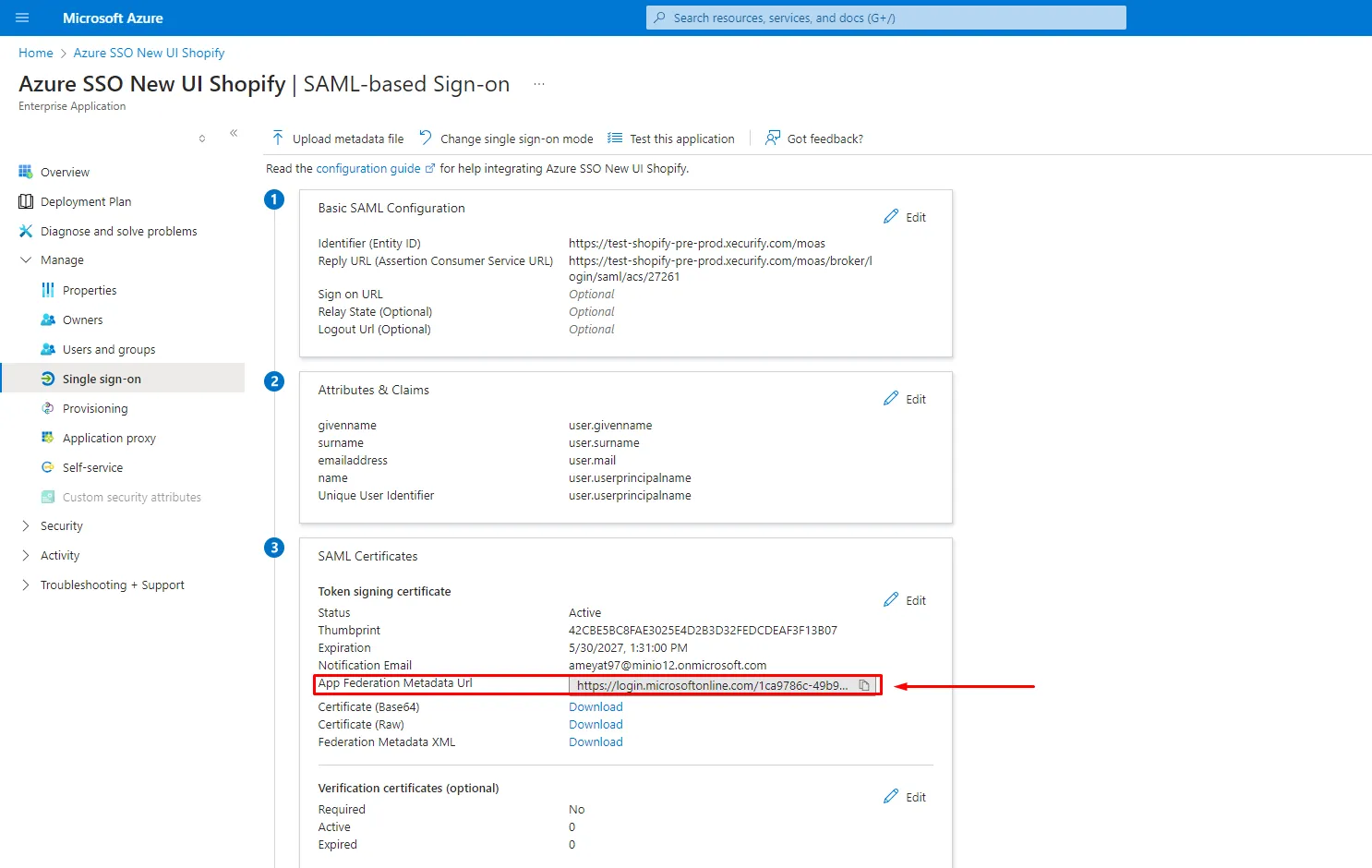The width and height of the screenshot is (1372, 868).
Task: Click the Owners people icon
Action: click(x=48, y=319)
